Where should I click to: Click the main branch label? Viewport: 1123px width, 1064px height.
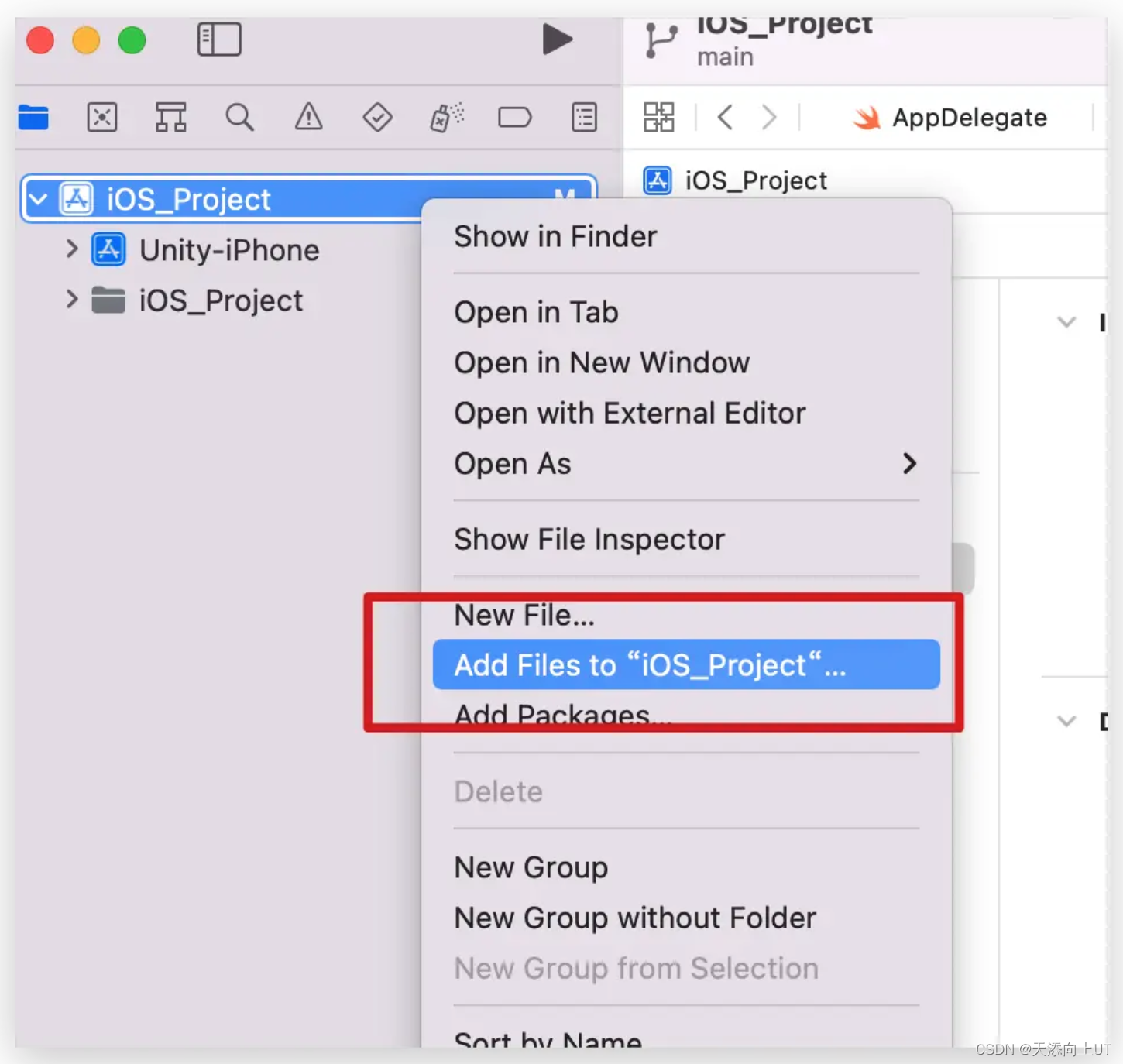725,57
